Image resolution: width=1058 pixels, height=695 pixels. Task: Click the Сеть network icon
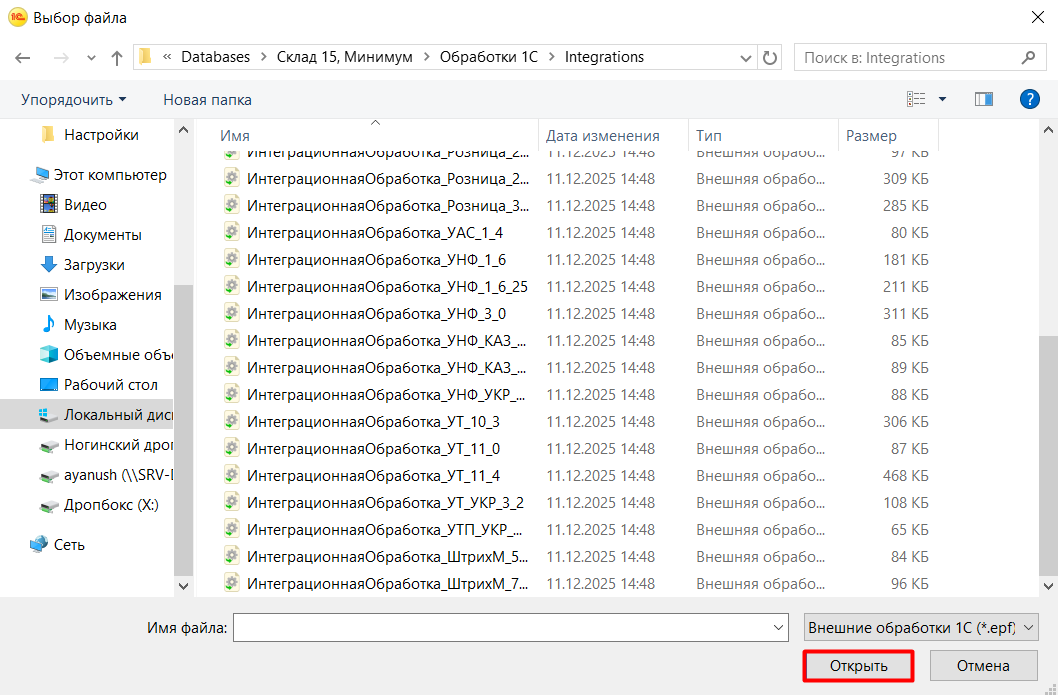(39, 545)
